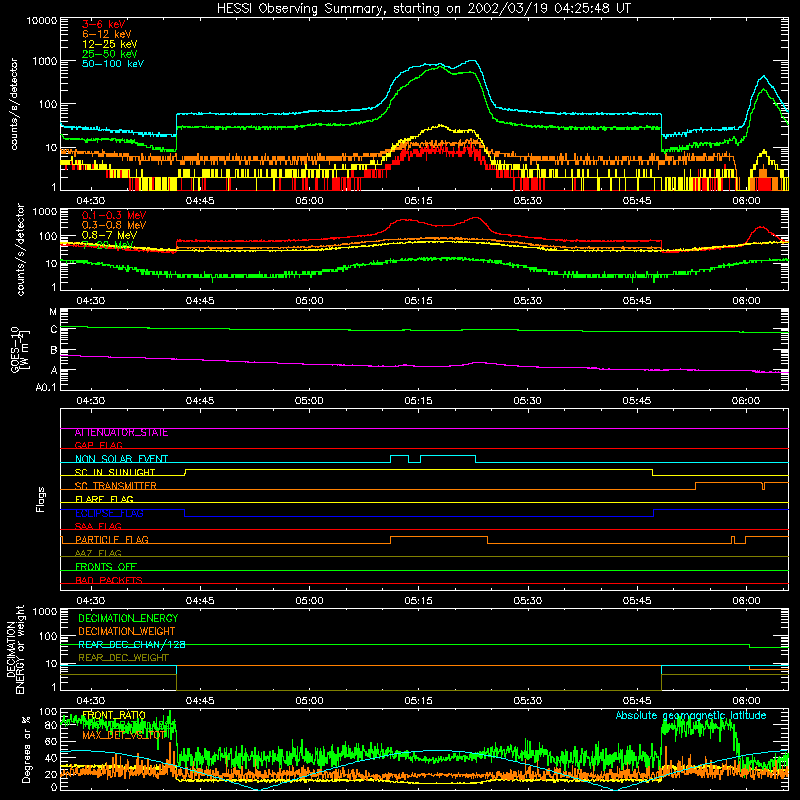Select the B class label on GOES axis
800x800 pixels.
[54, 351]
